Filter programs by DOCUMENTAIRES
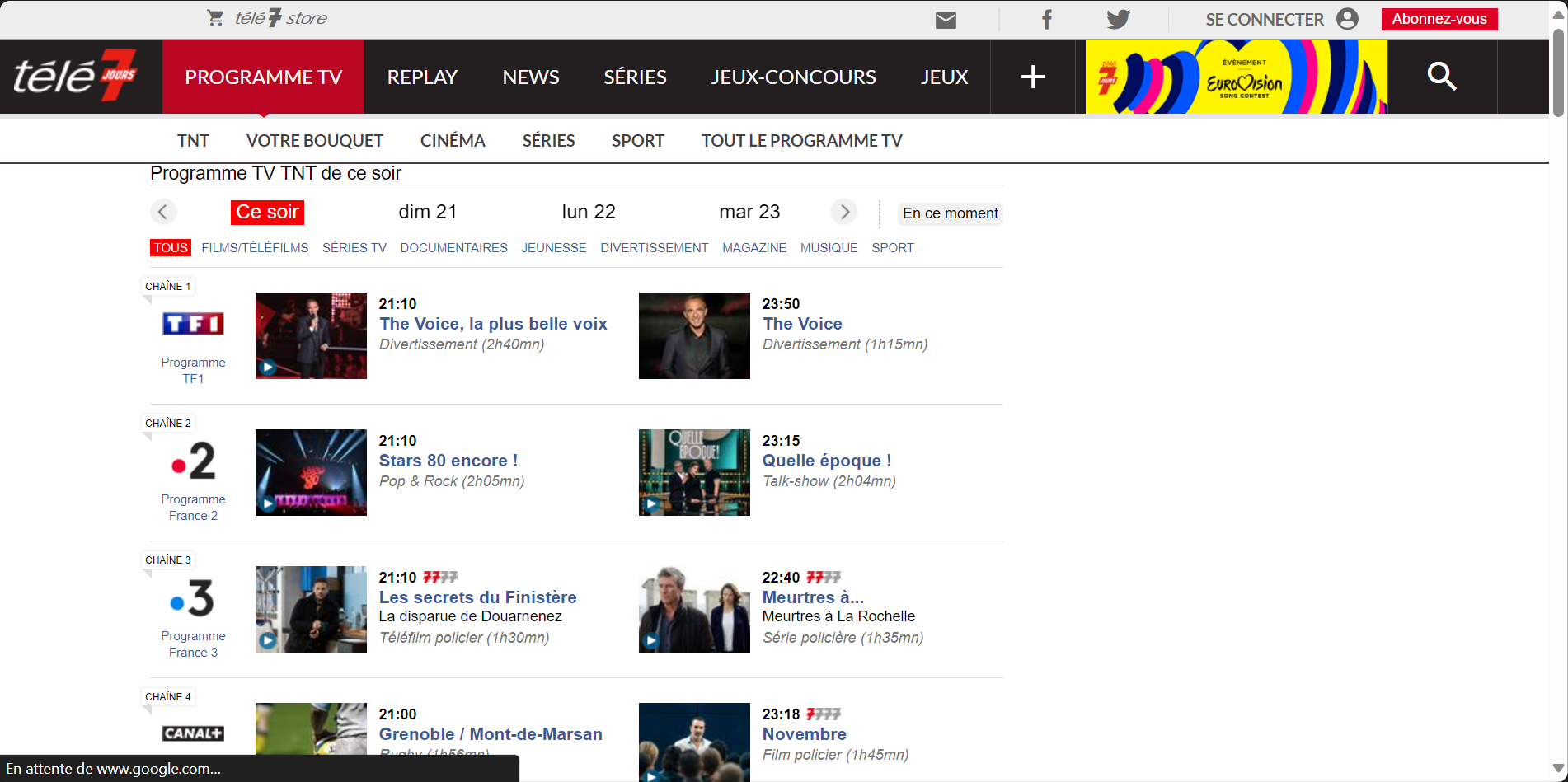 pyautogui.click(x=453, y=248)
